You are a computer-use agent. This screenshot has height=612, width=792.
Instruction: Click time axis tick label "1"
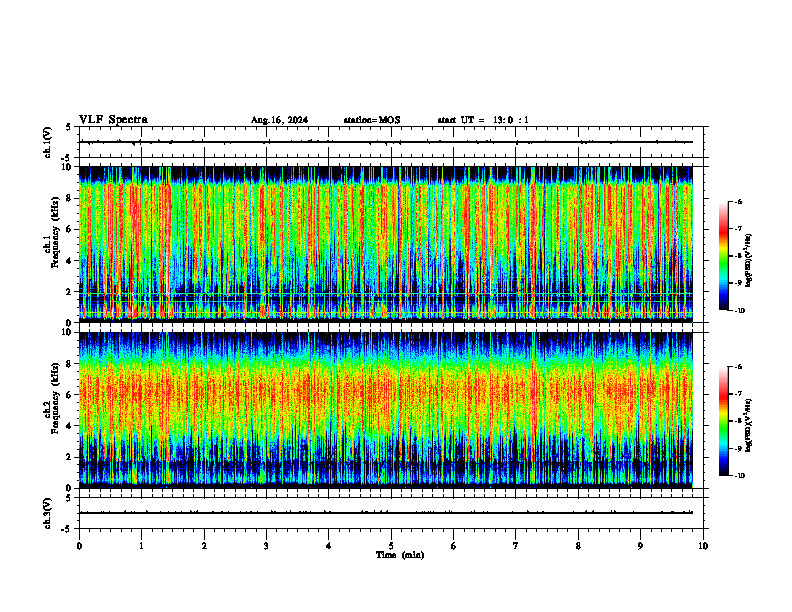(141, 546)
